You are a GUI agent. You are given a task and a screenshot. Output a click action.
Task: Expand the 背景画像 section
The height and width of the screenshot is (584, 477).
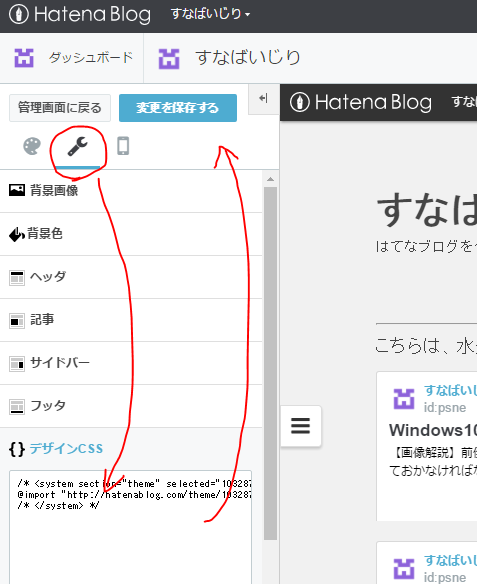click(131, 191)
